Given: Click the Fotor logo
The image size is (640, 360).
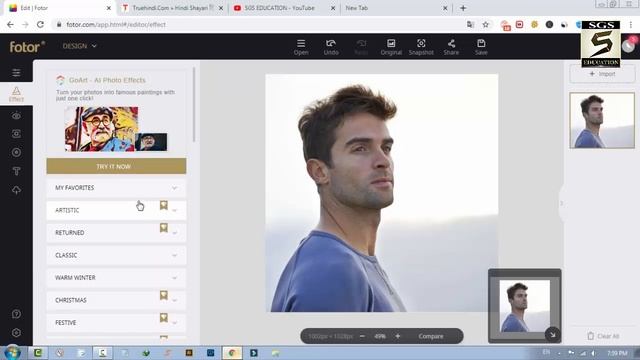Looking at the screenshot, I should tap(27, 47).
